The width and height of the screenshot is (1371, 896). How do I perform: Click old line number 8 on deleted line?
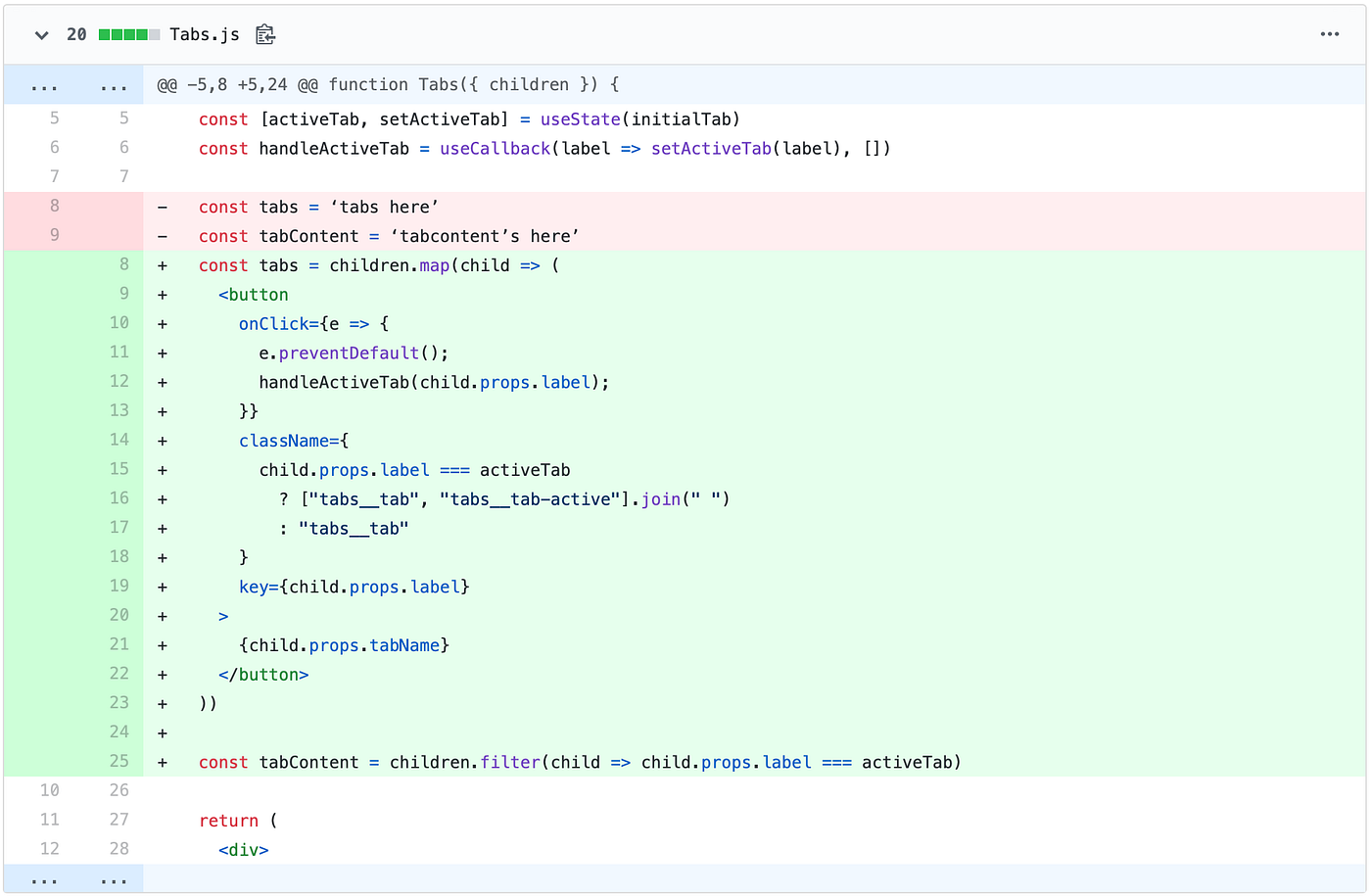pos(53,206)
